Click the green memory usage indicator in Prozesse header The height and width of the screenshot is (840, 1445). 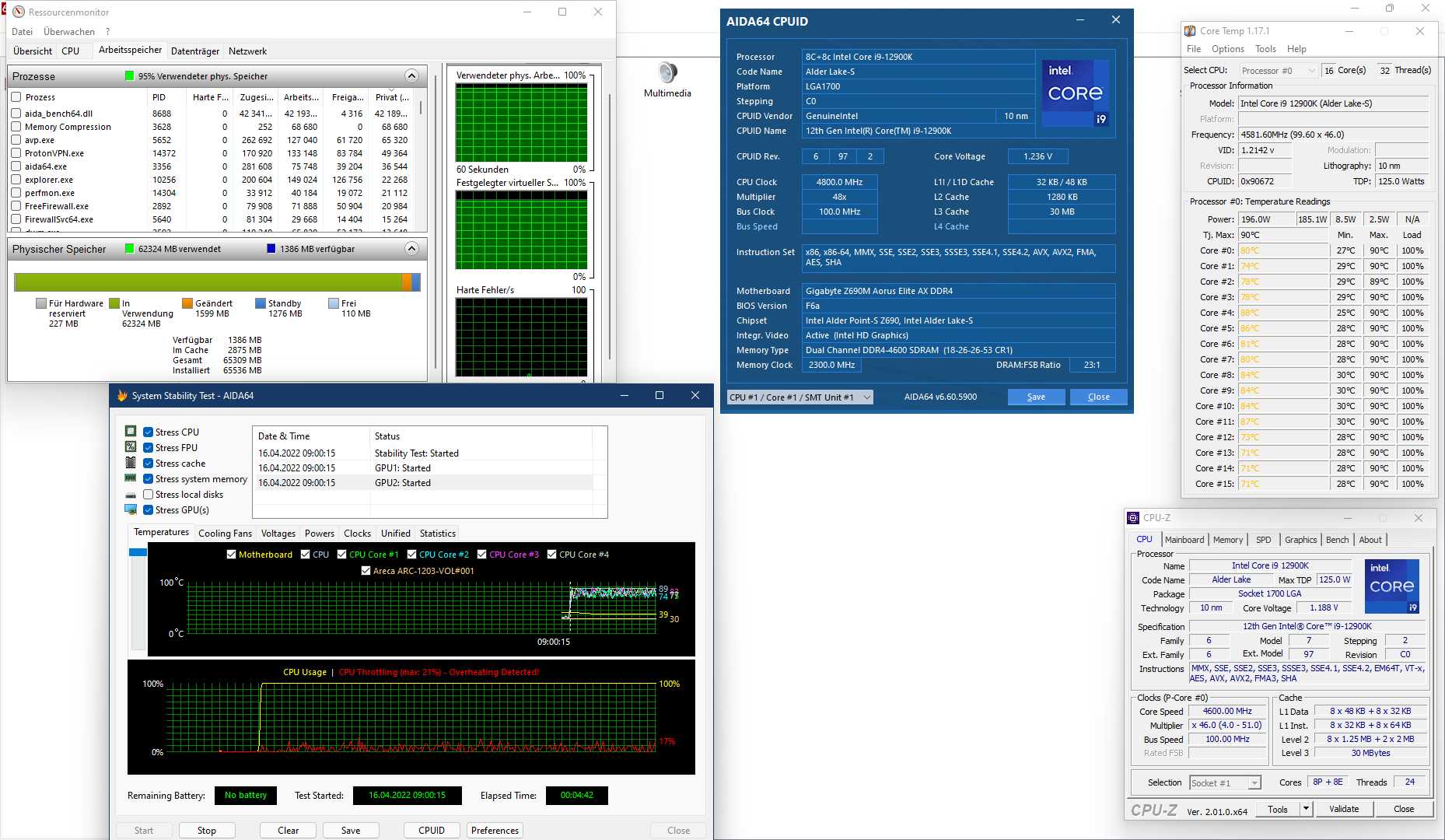130,76
